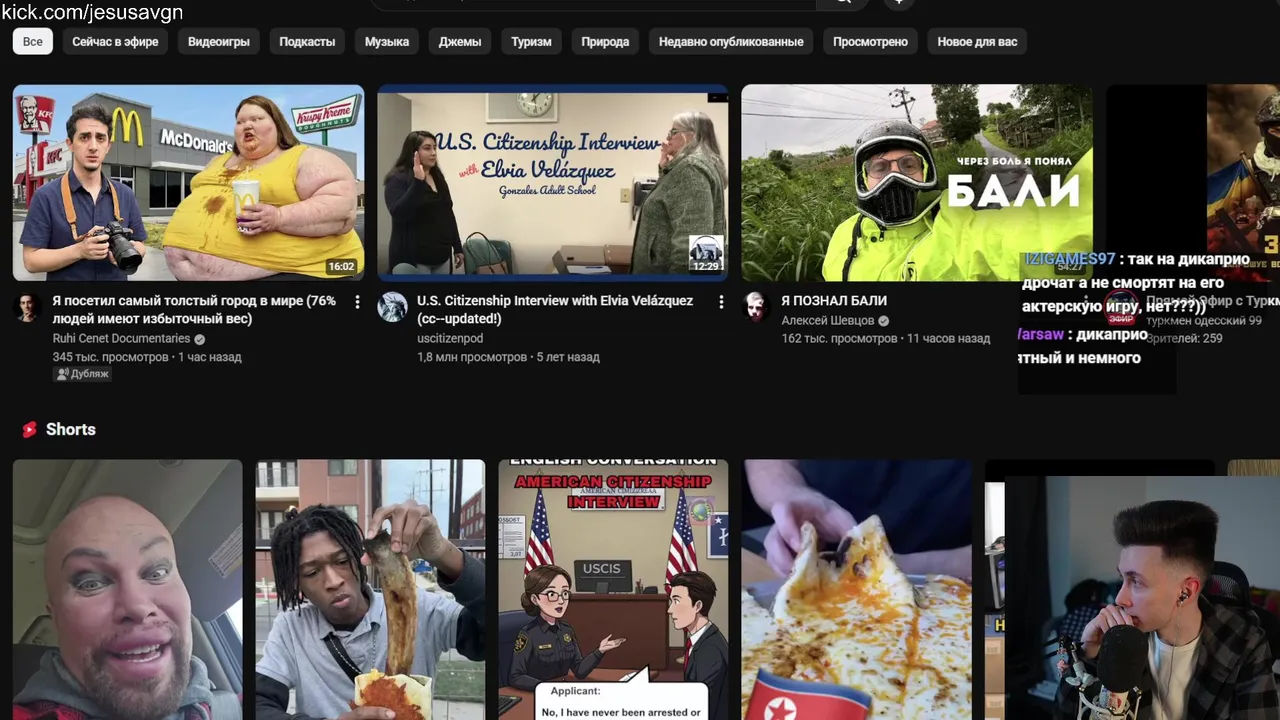Select the 'Новое для вас' chip
1280x720 pixels.
click(x=977, y=41)
